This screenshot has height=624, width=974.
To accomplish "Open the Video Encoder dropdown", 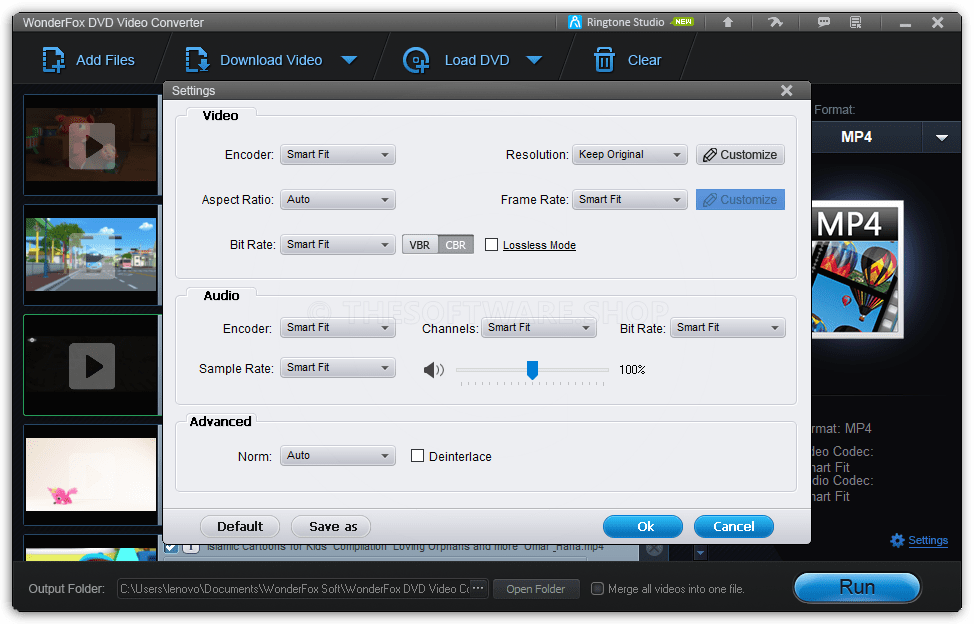I will [x=338, y=155].
